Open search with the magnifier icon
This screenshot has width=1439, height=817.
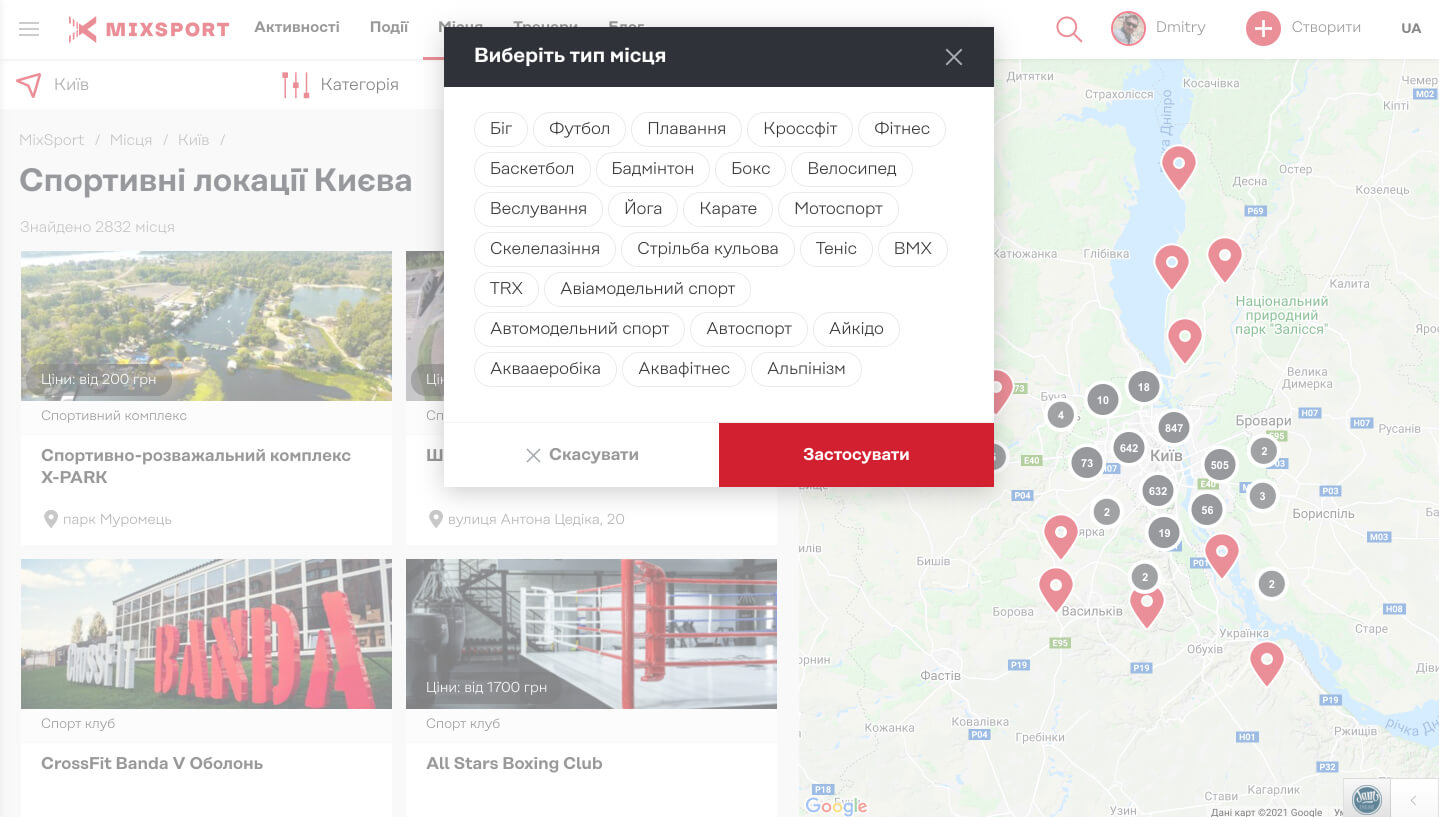[1069, 29]
